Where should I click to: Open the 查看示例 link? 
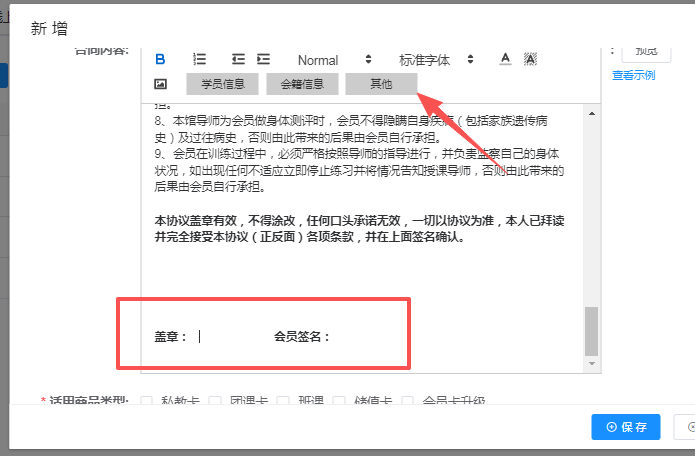coord(633,75)
